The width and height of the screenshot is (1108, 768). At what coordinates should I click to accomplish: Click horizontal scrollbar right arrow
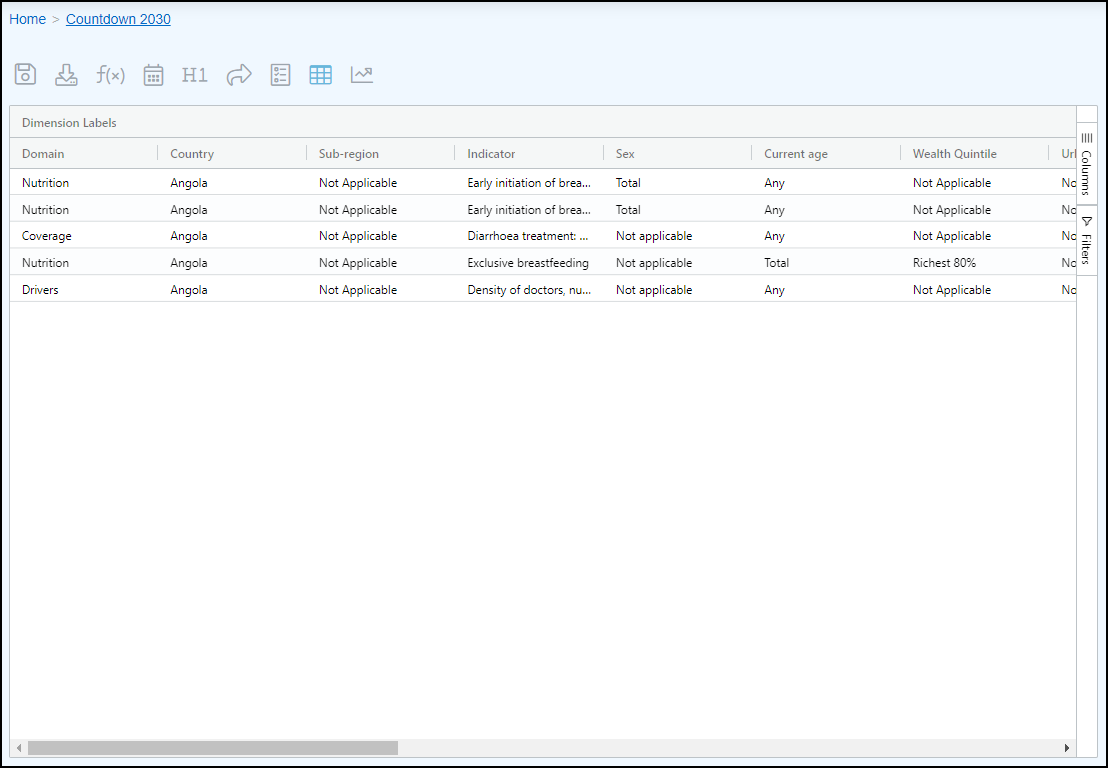1067,748
